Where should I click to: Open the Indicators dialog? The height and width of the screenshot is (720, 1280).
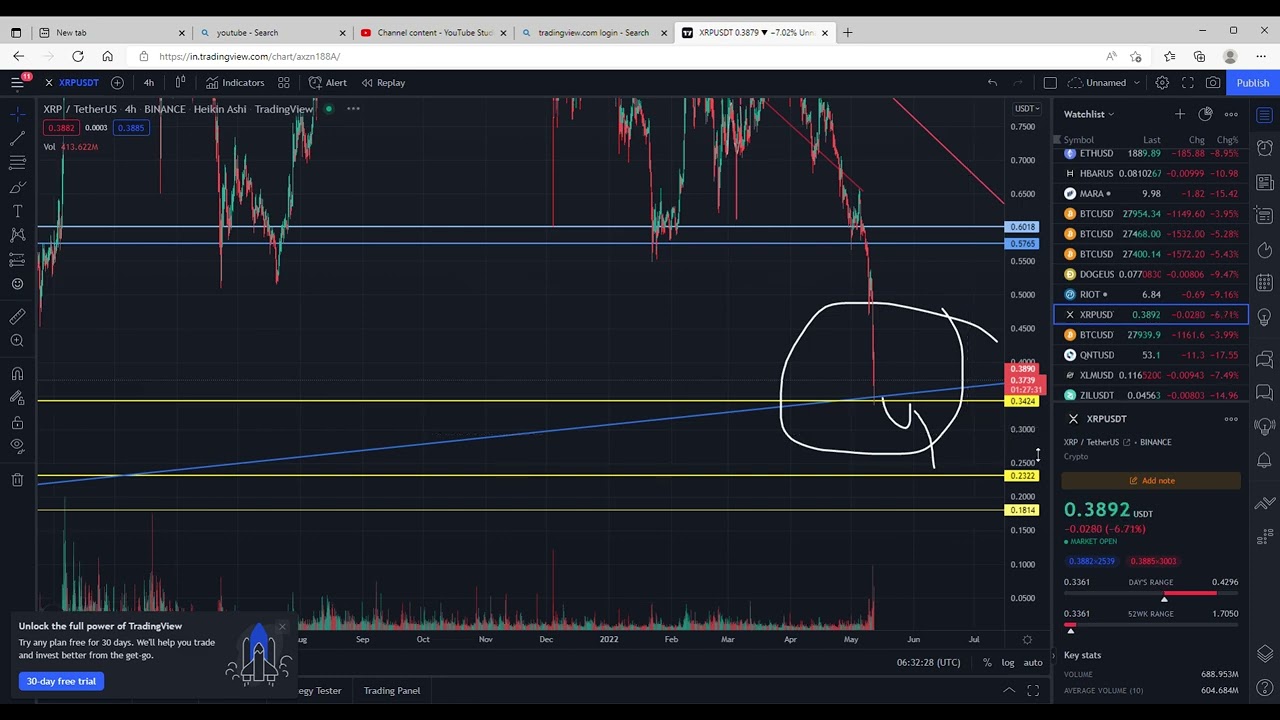pos(235,83)
